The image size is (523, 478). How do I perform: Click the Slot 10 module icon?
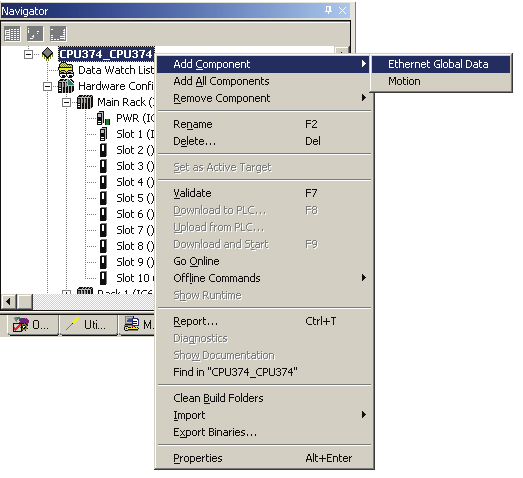103,278
